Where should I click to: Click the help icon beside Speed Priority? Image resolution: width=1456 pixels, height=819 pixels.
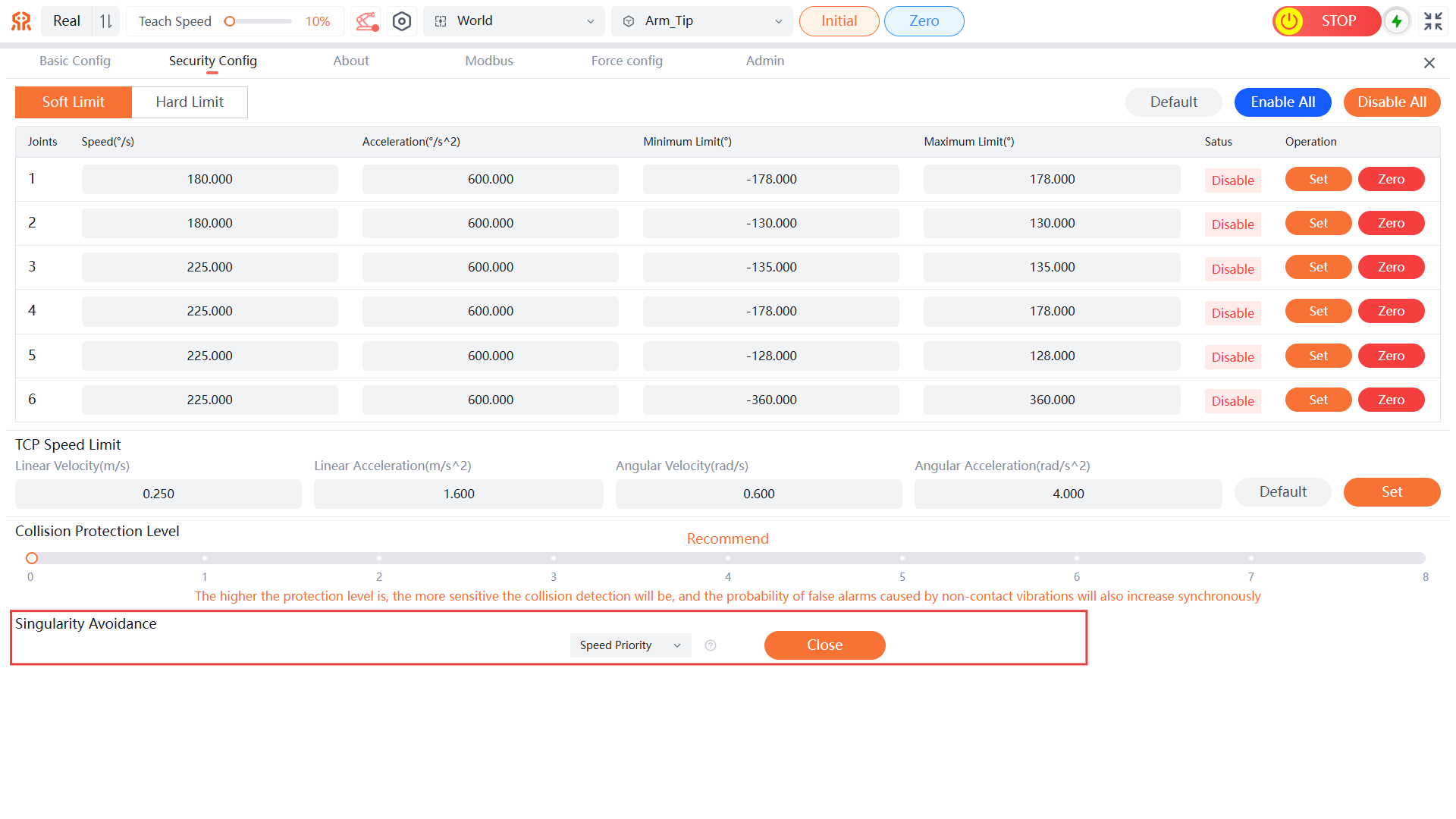point(711,645)
